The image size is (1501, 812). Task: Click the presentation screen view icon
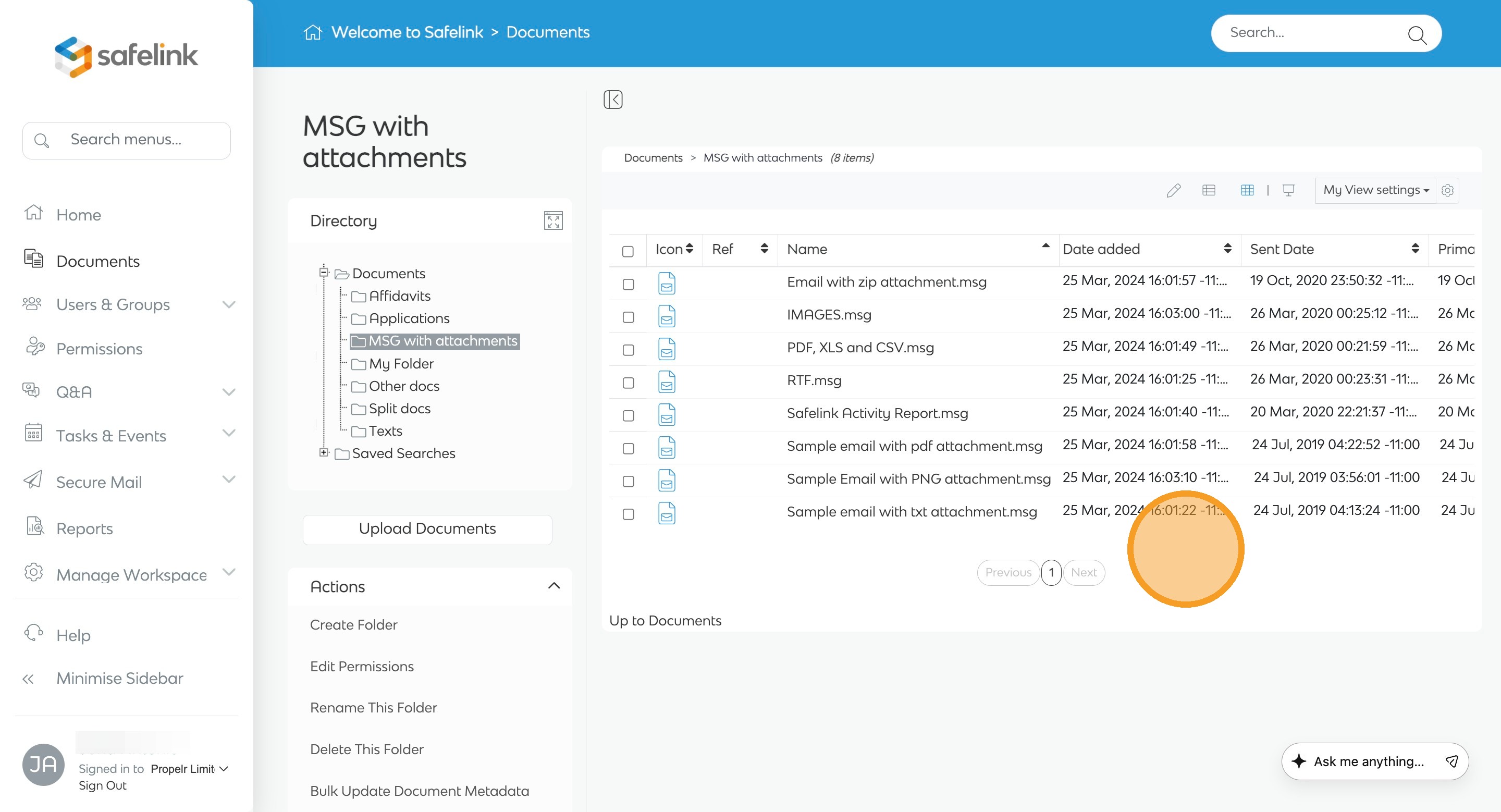[1288, 190]
